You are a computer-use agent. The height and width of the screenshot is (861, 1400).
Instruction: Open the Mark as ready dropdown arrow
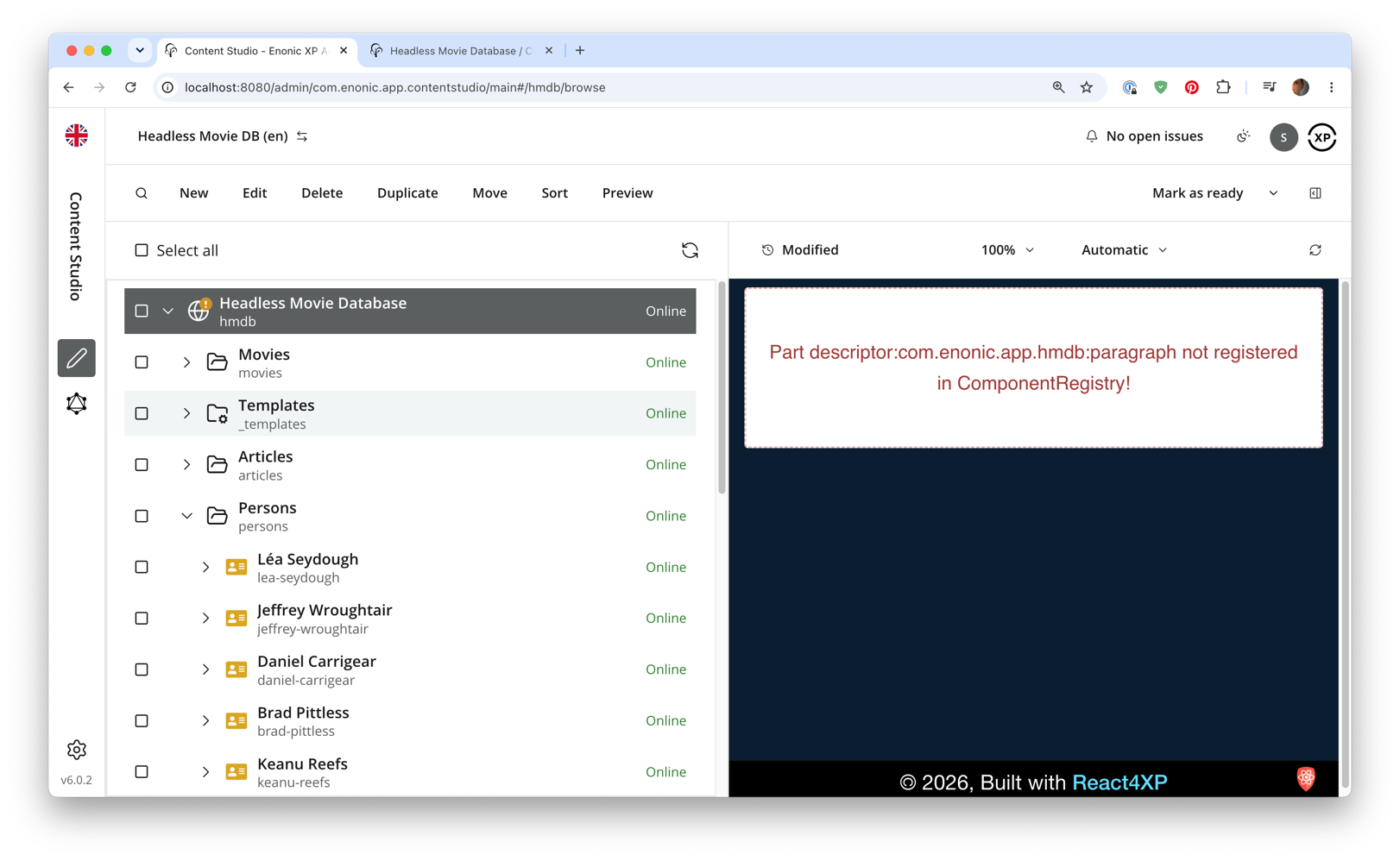coord(1273,193)
